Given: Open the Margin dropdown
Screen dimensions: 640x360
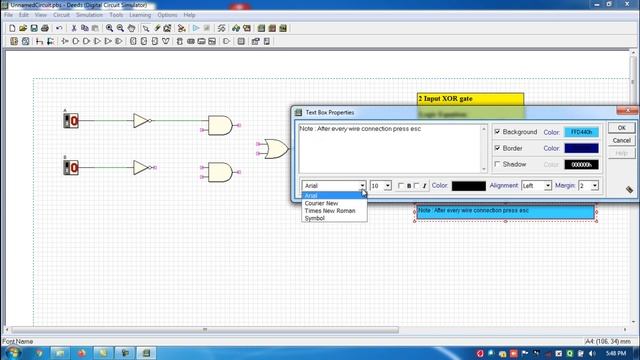Looking at the screenshot, I should (595, 186).
